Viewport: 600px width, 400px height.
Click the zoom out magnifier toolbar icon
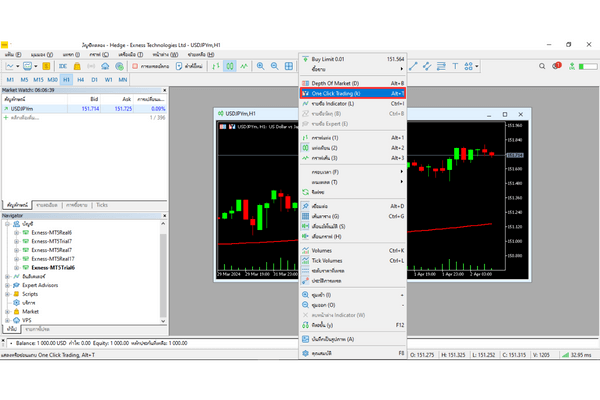274,66
